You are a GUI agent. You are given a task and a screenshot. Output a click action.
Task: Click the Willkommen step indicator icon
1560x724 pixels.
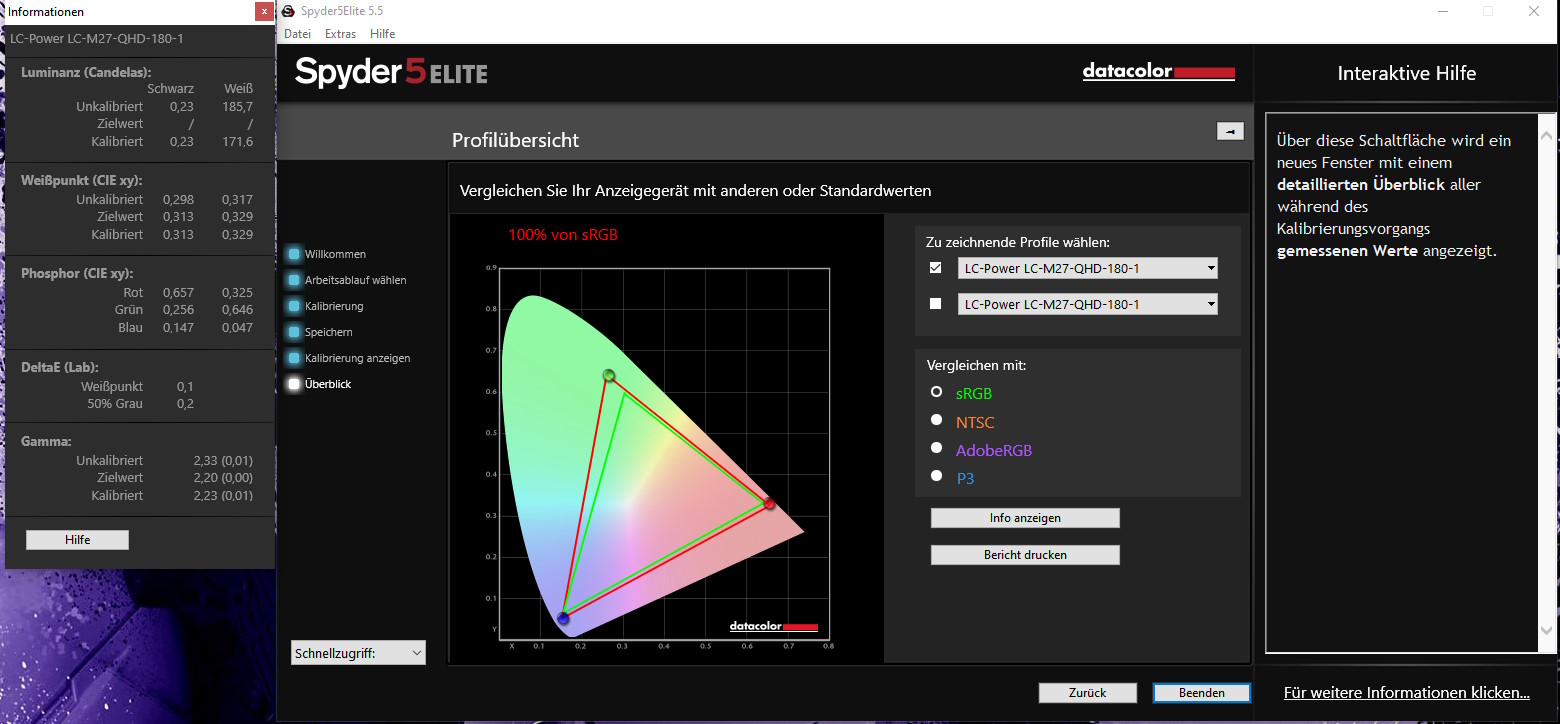point(294,254)
